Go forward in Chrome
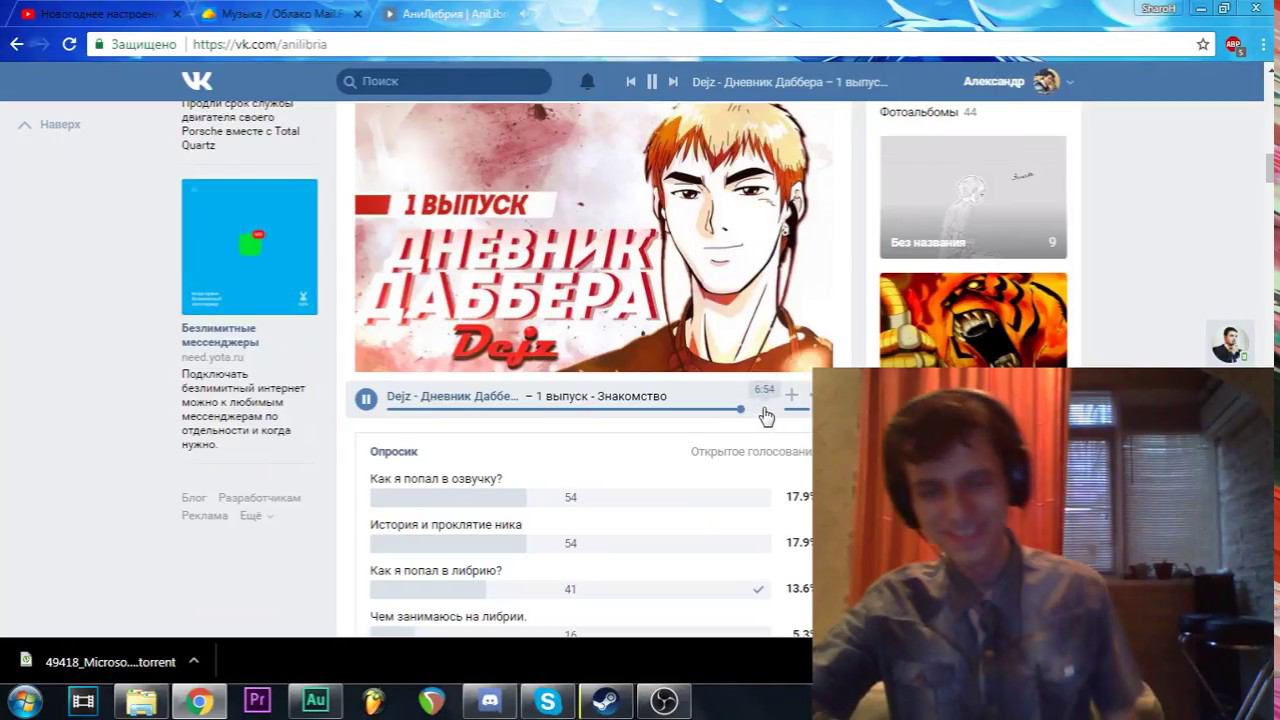Image resolution: width=1280 pixels, height=720 pixels. click(43, 44)
